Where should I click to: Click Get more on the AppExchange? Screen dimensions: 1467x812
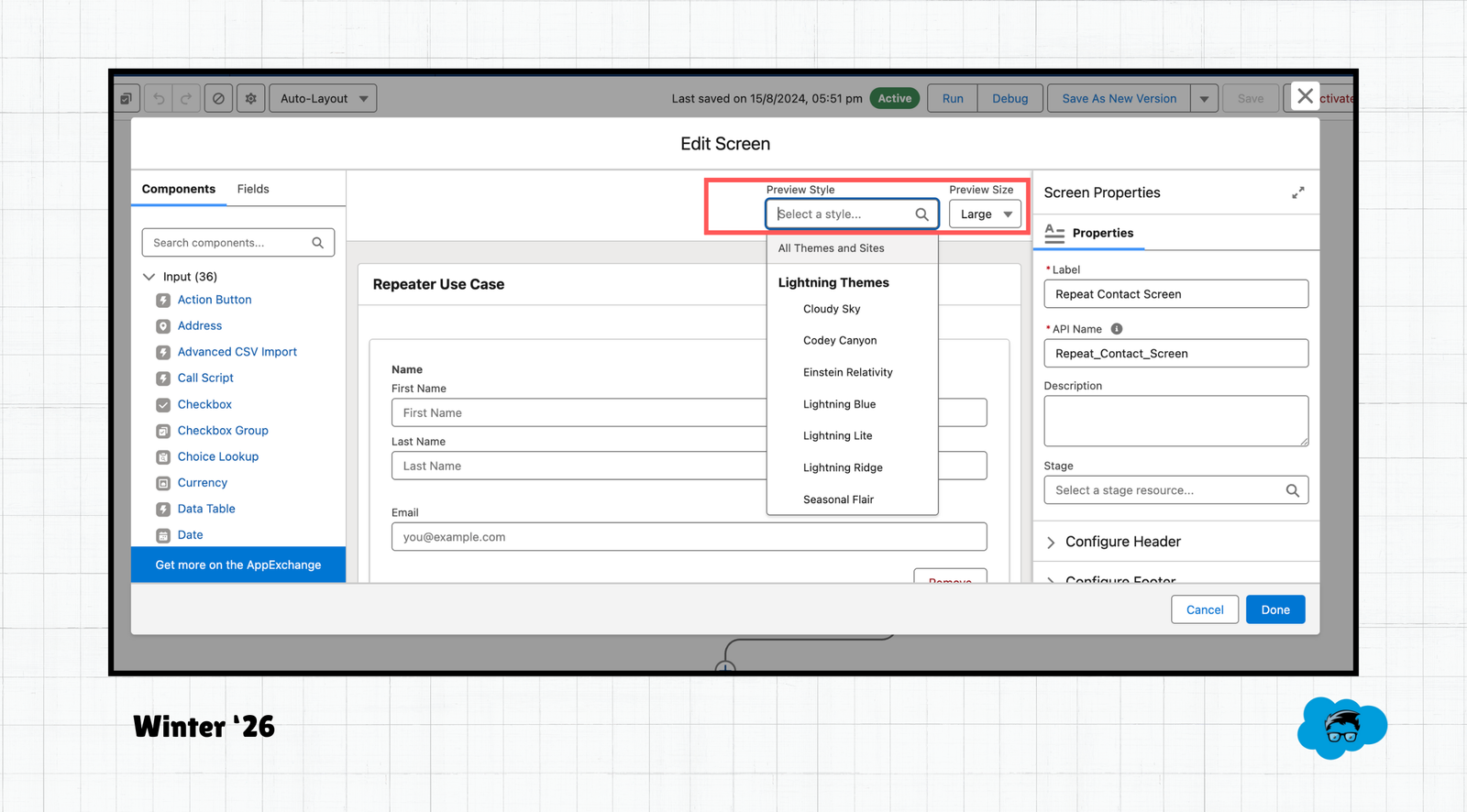click(238, 565)
